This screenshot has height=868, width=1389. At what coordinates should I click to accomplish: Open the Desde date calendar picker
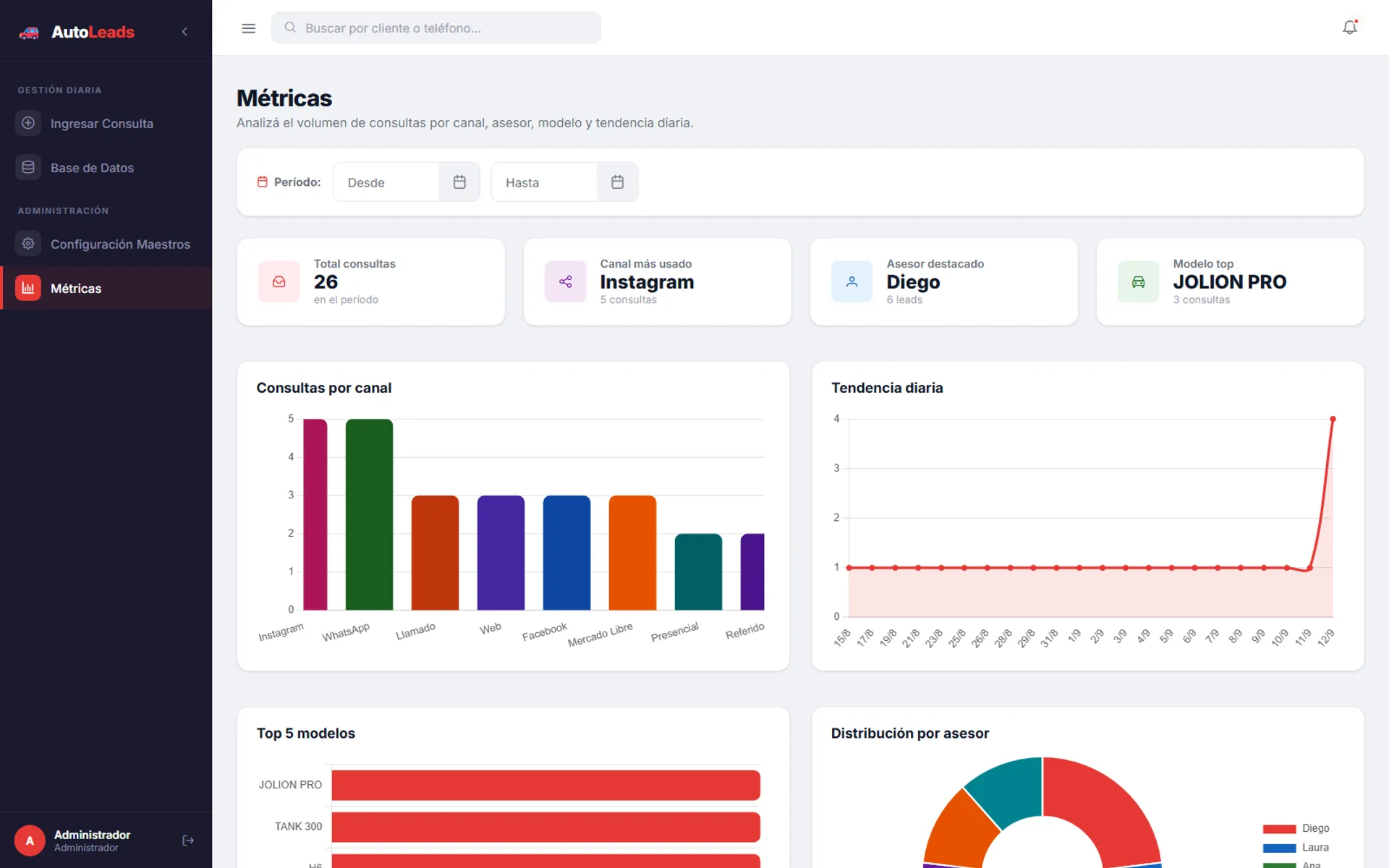(459, 182)
